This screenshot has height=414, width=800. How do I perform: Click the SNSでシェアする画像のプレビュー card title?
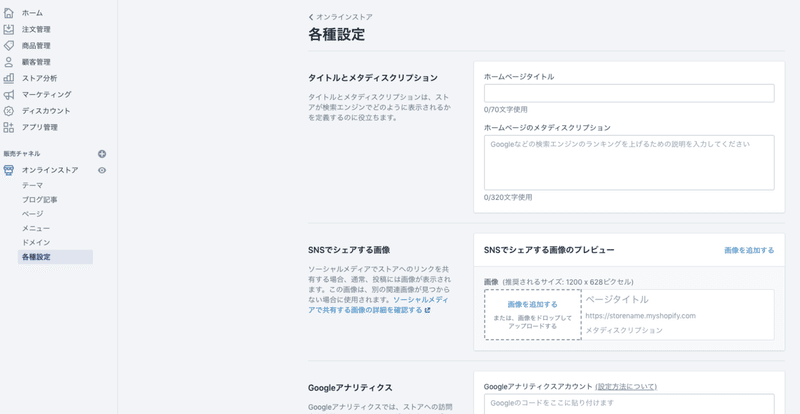tap(549, 250)
